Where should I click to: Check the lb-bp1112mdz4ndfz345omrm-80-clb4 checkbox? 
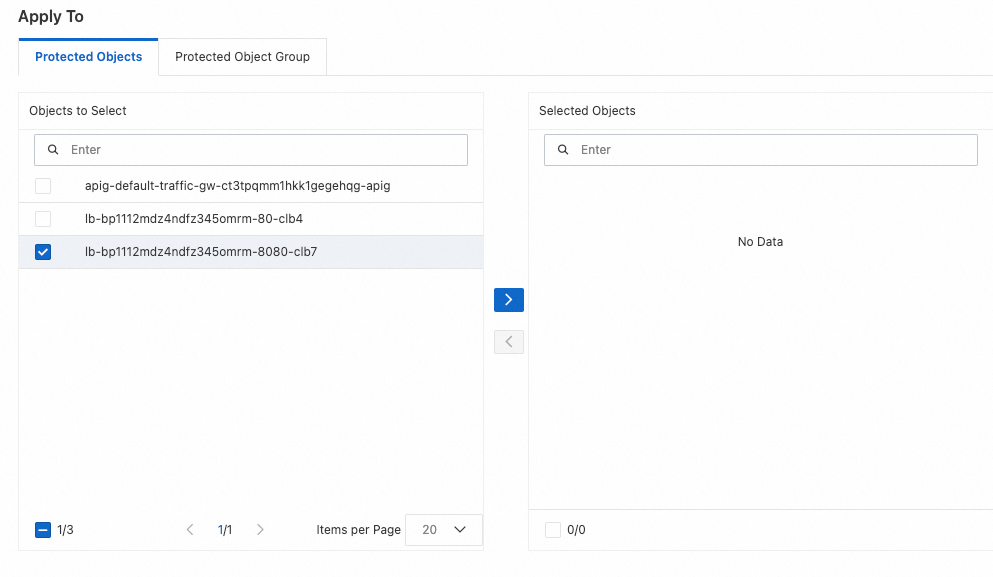(x=43, y=219)
